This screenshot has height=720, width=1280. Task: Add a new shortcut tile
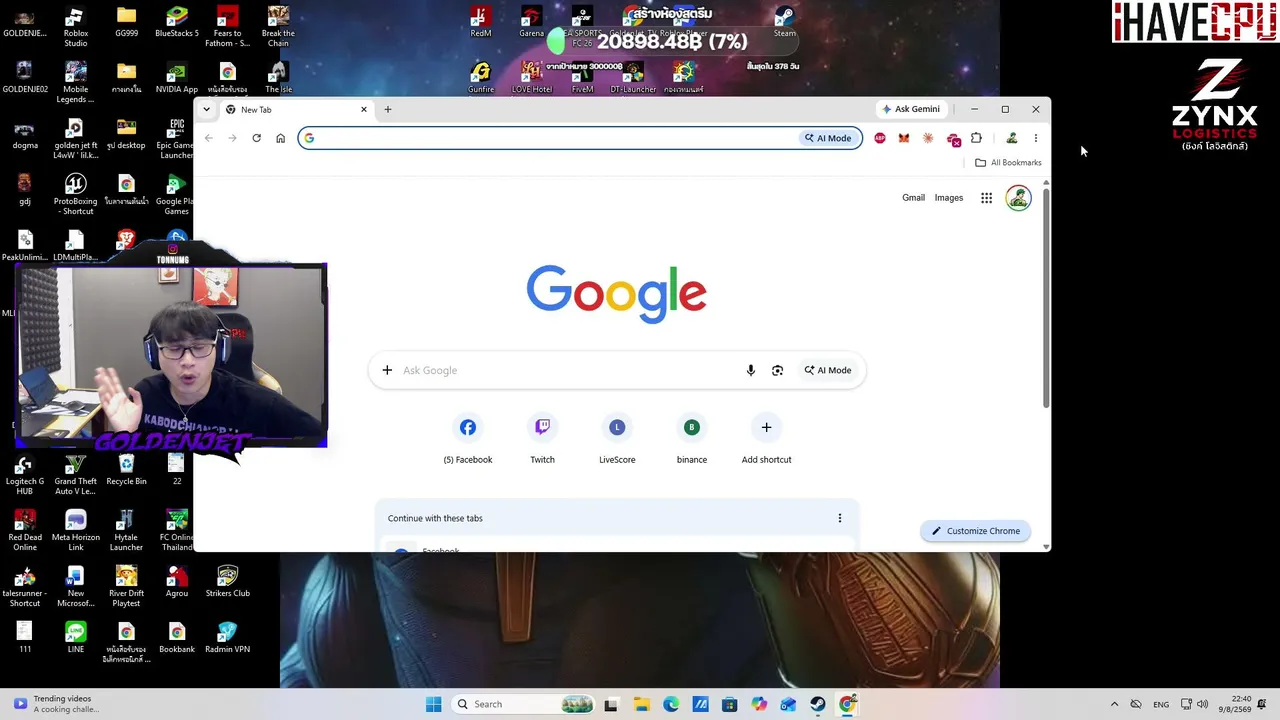pos(766,439)
